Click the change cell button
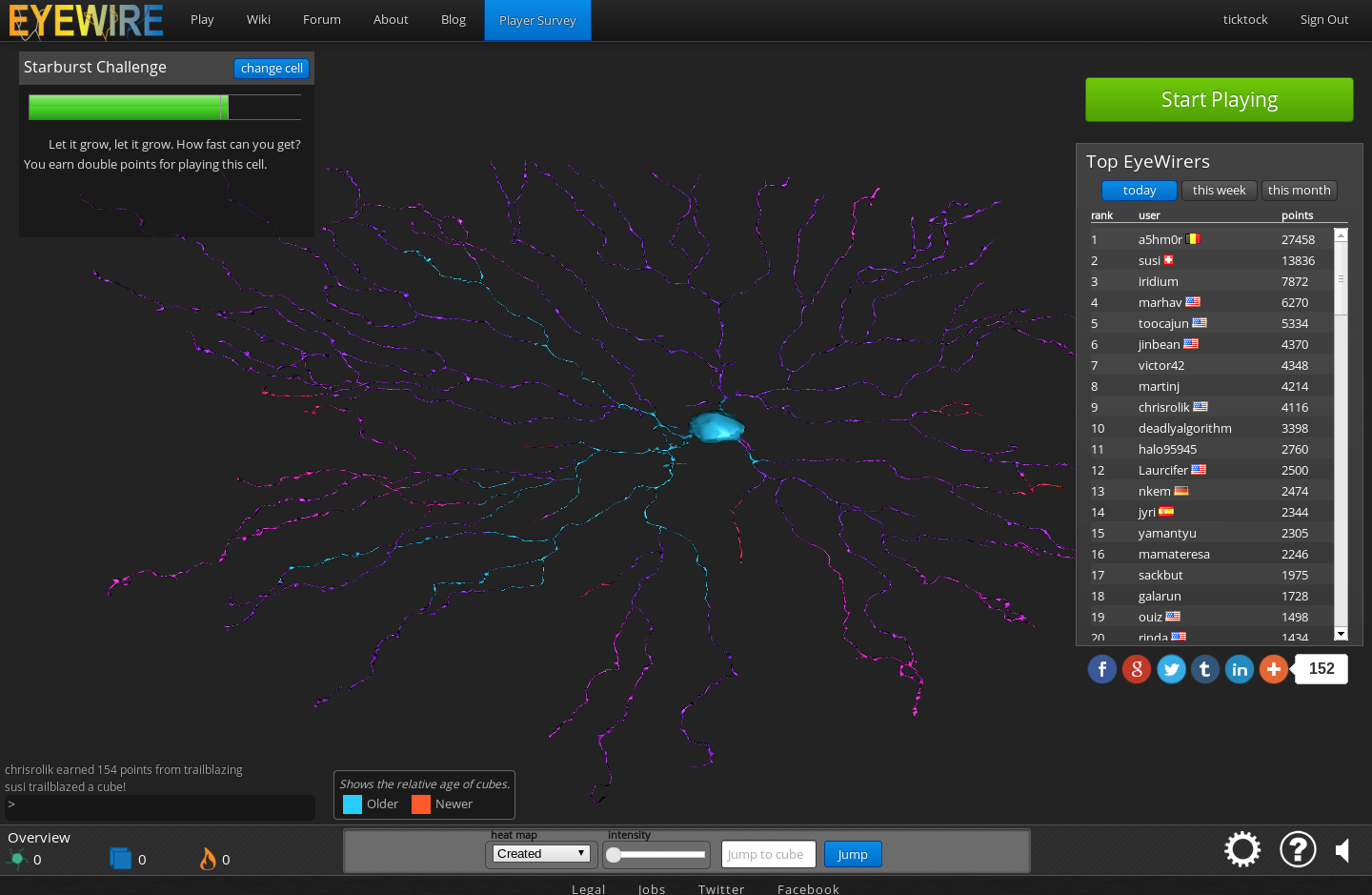Screen dimensions: 1372x895 [272, 69]
